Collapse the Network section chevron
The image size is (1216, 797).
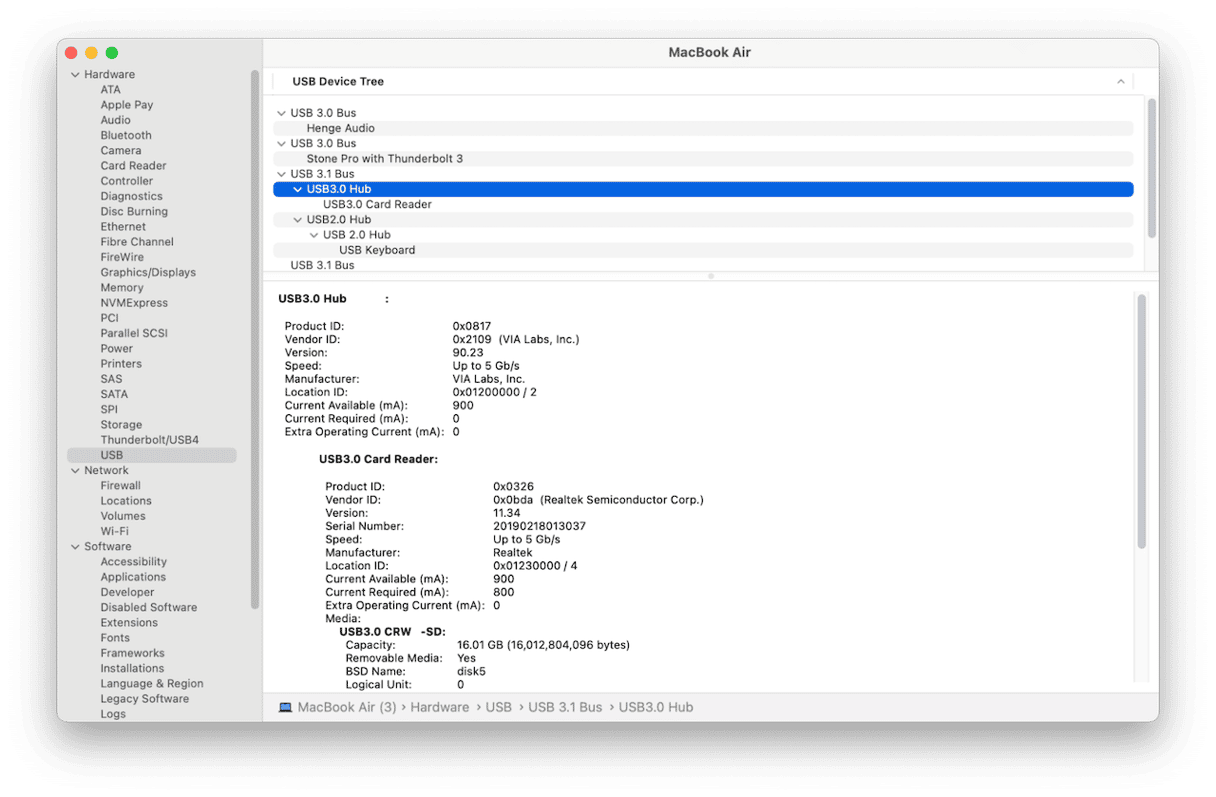point(75,471)
